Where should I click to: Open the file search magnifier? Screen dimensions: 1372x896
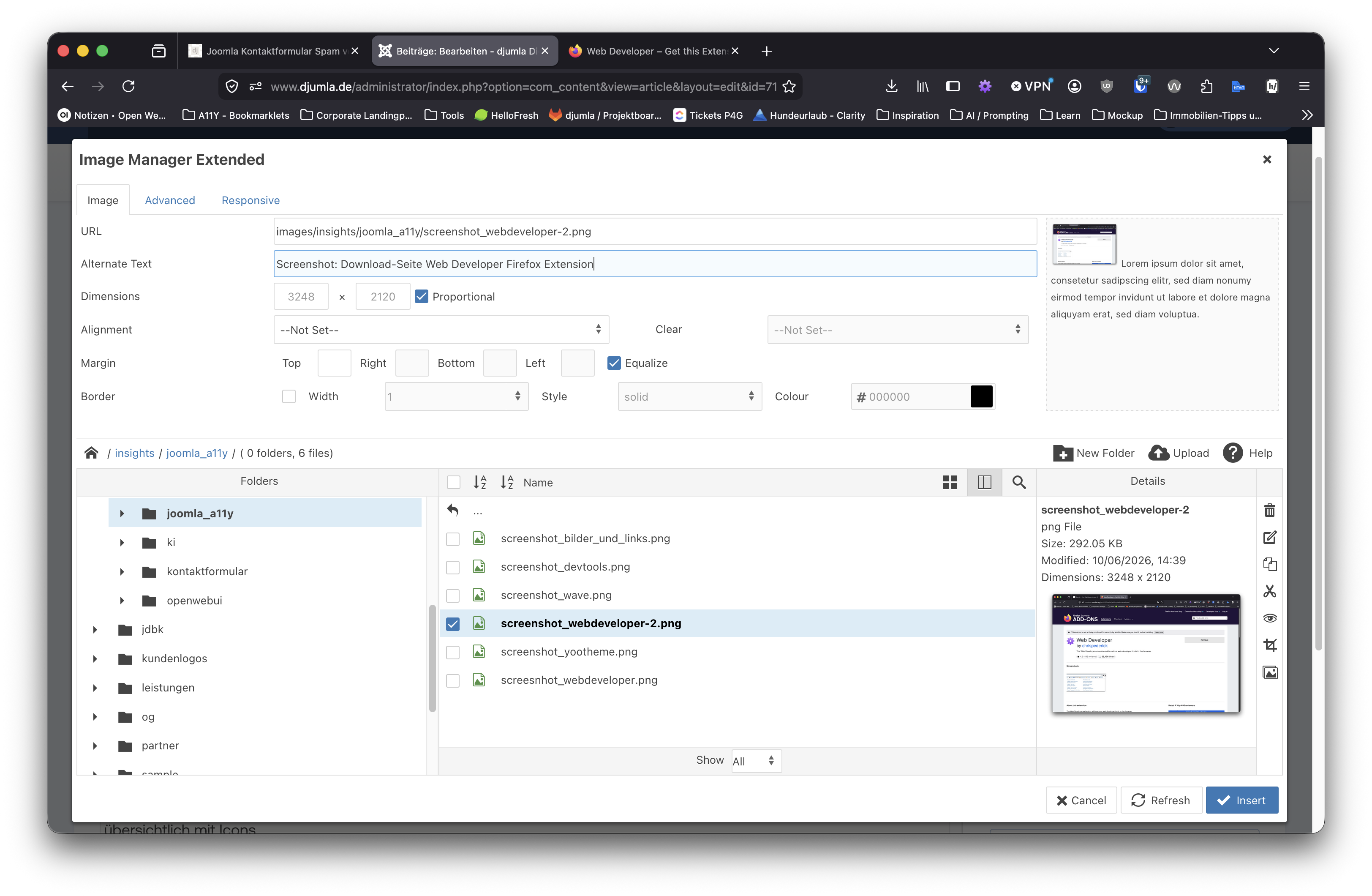[1018, 482]
